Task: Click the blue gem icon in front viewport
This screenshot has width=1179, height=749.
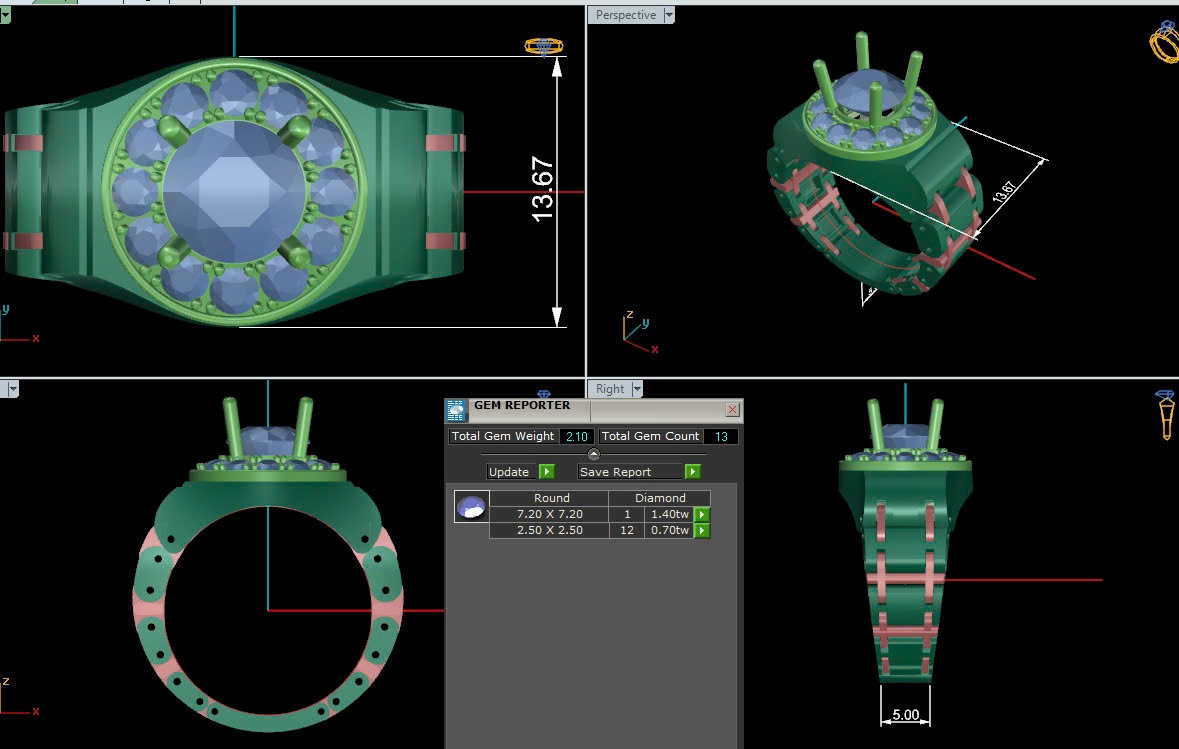Action: click(x=544, y=394)
